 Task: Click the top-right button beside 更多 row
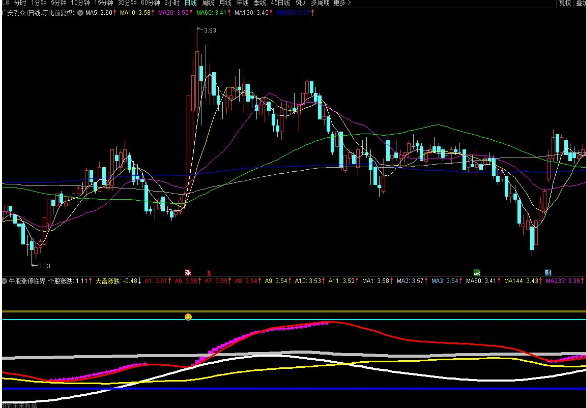pyautogui.click(x=565, y=3)
